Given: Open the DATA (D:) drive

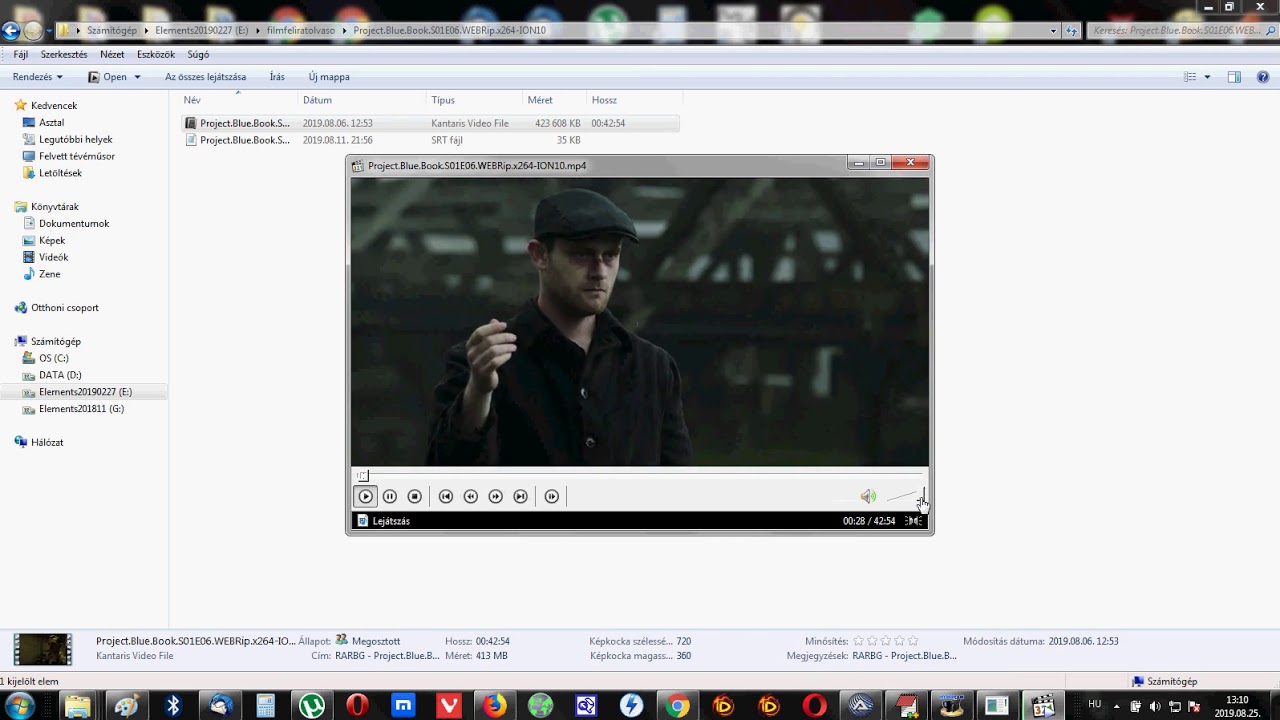Looking at the screenshot, I should 60,375.
